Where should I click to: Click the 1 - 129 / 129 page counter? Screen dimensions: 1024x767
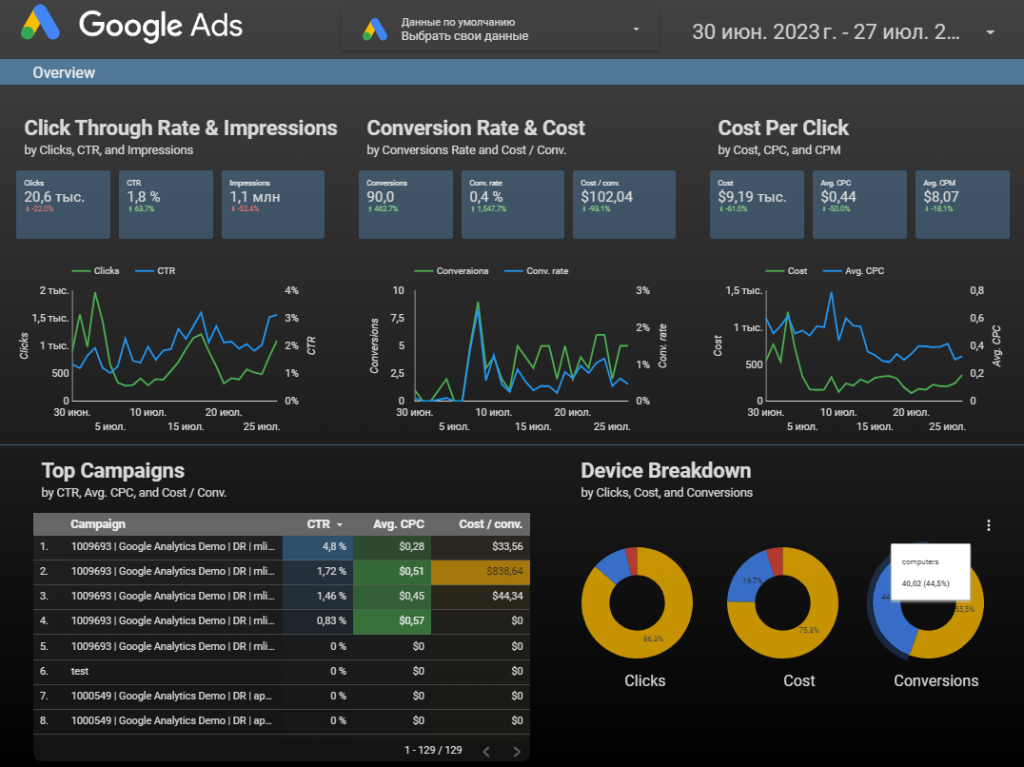[x=433, y=750]
